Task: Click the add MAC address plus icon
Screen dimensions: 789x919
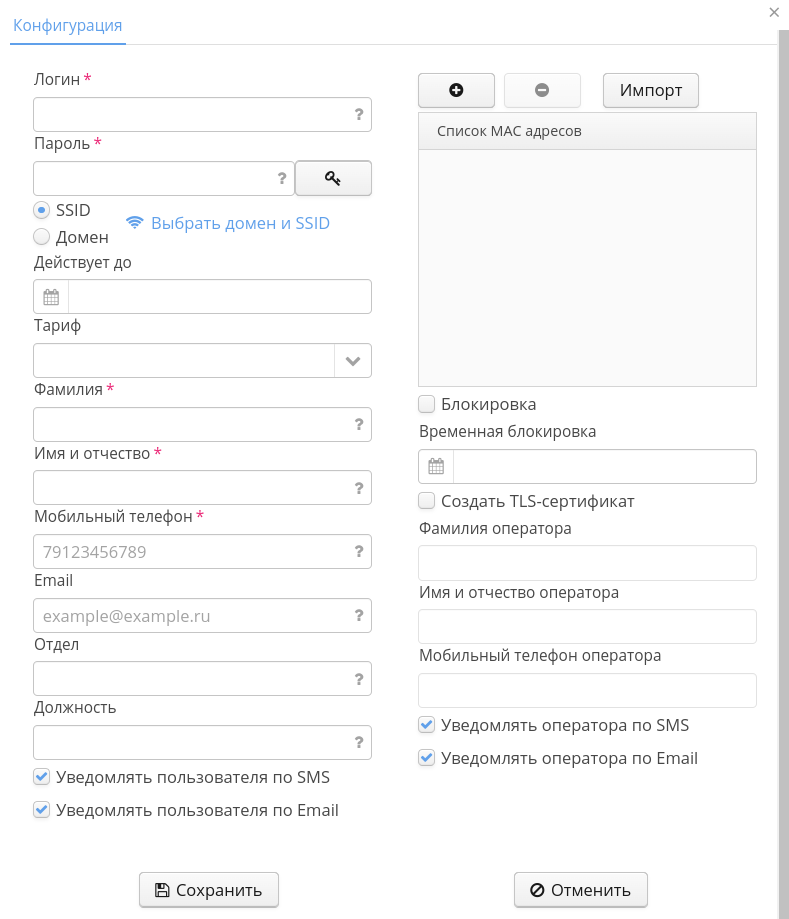Action: pos(456,90)
